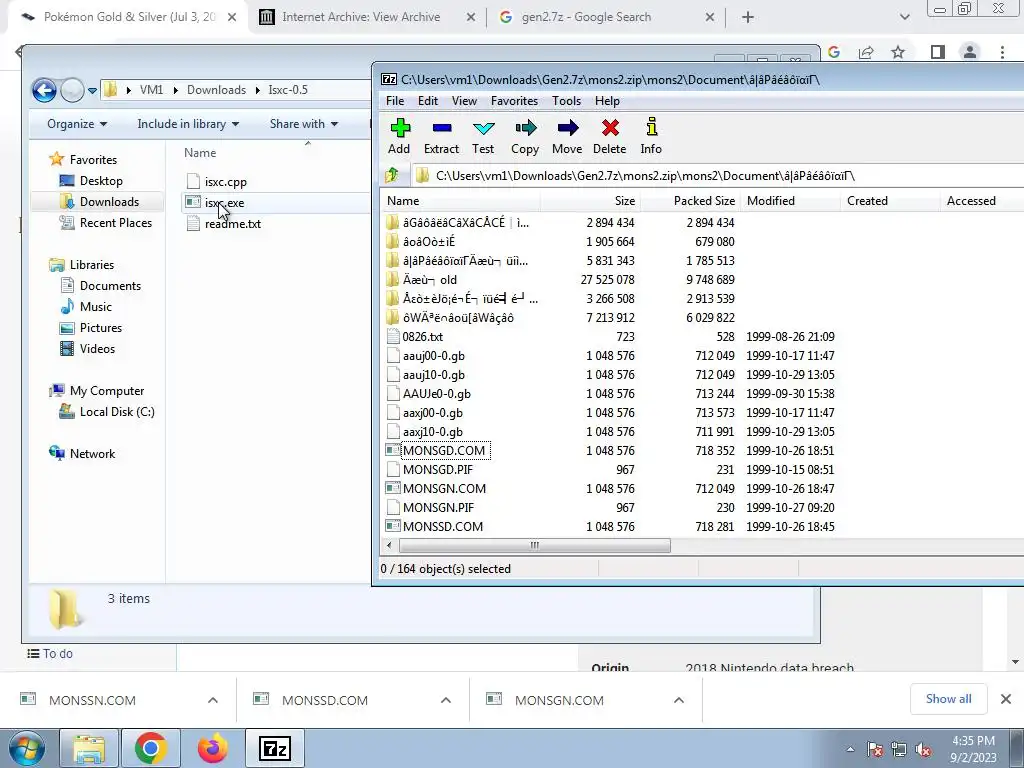Open Info in 7-Zip toolbar

651,136
